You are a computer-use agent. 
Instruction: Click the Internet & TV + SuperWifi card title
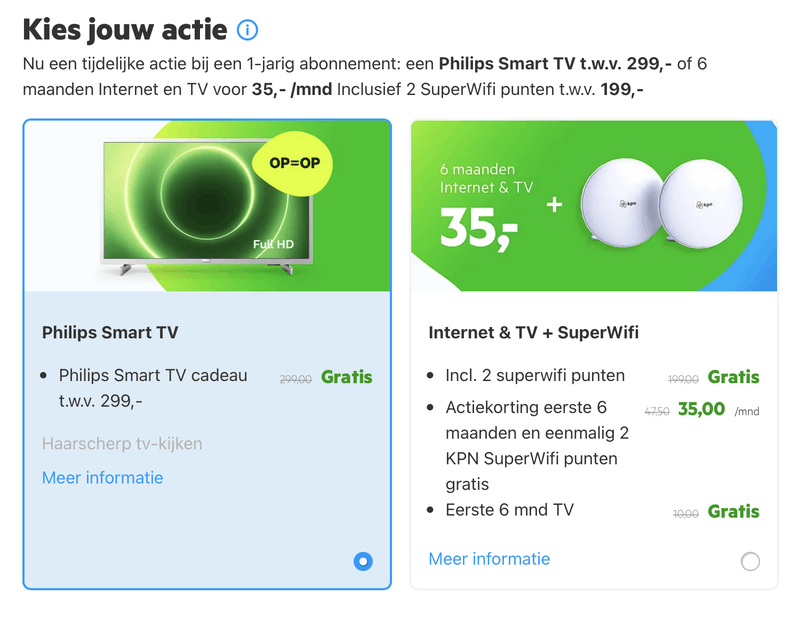[533, 333]
